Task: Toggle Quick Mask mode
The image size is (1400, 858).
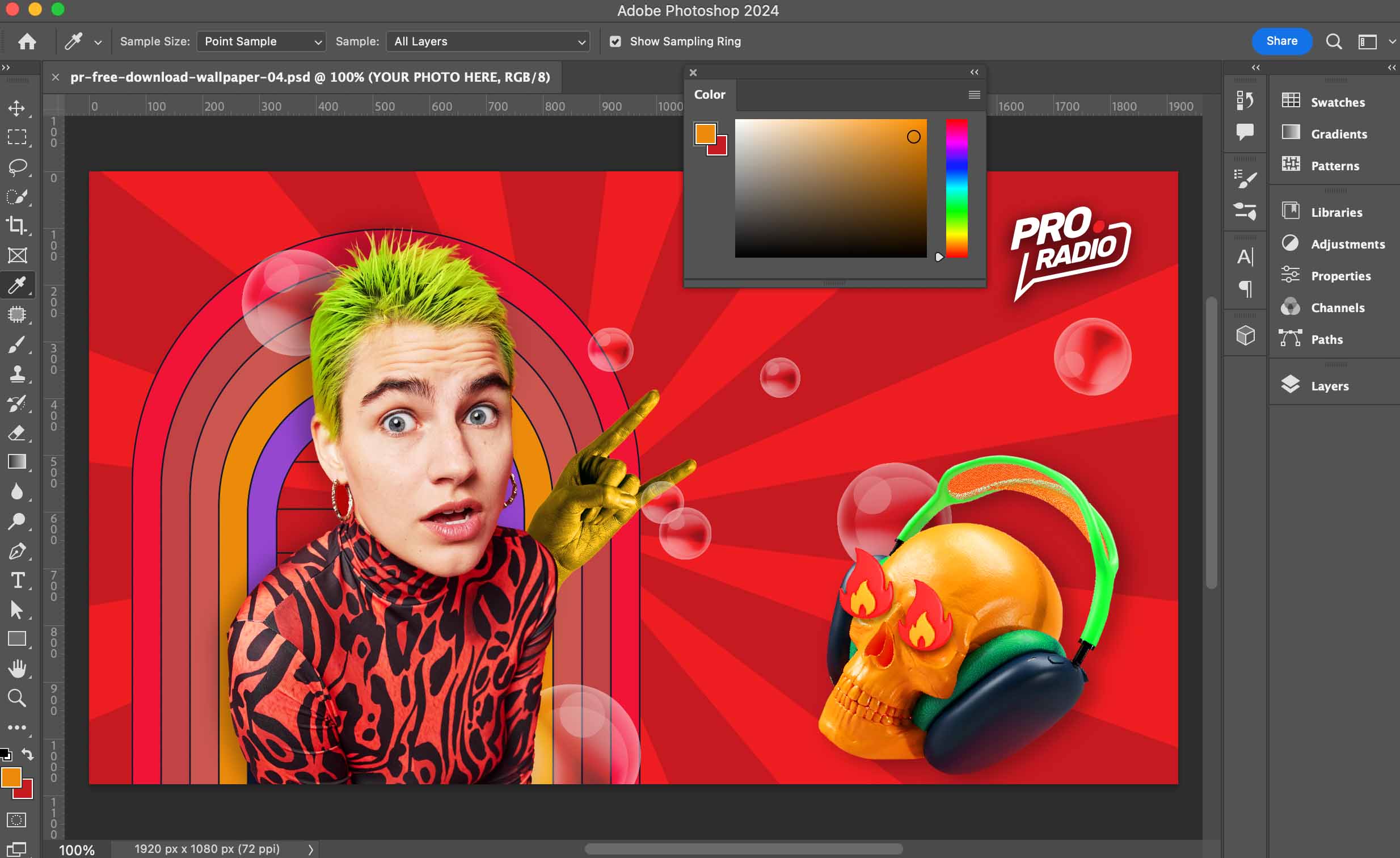Action: click(16, 820)
